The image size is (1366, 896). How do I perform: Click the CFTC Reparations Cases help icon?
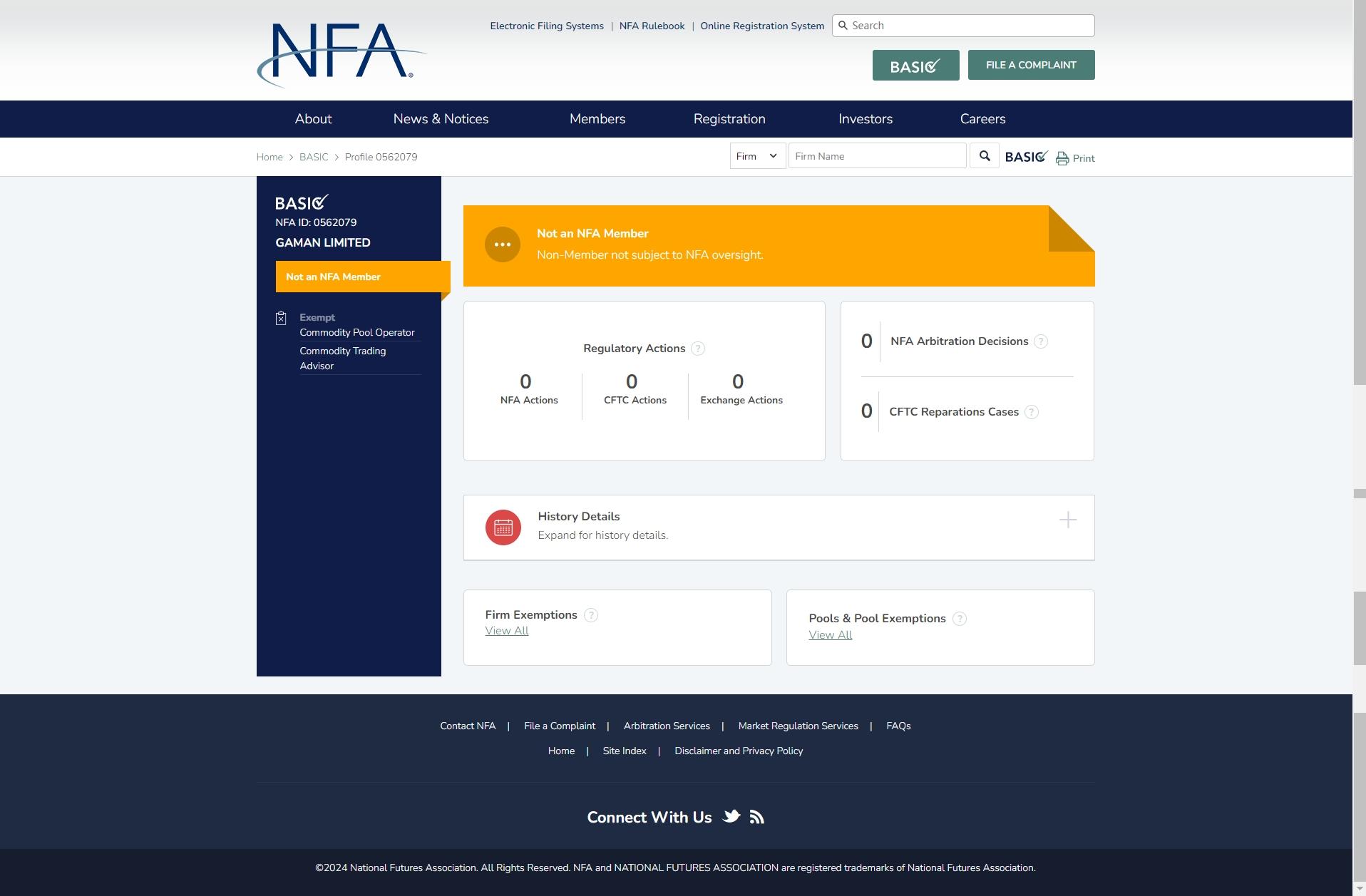1032,412
